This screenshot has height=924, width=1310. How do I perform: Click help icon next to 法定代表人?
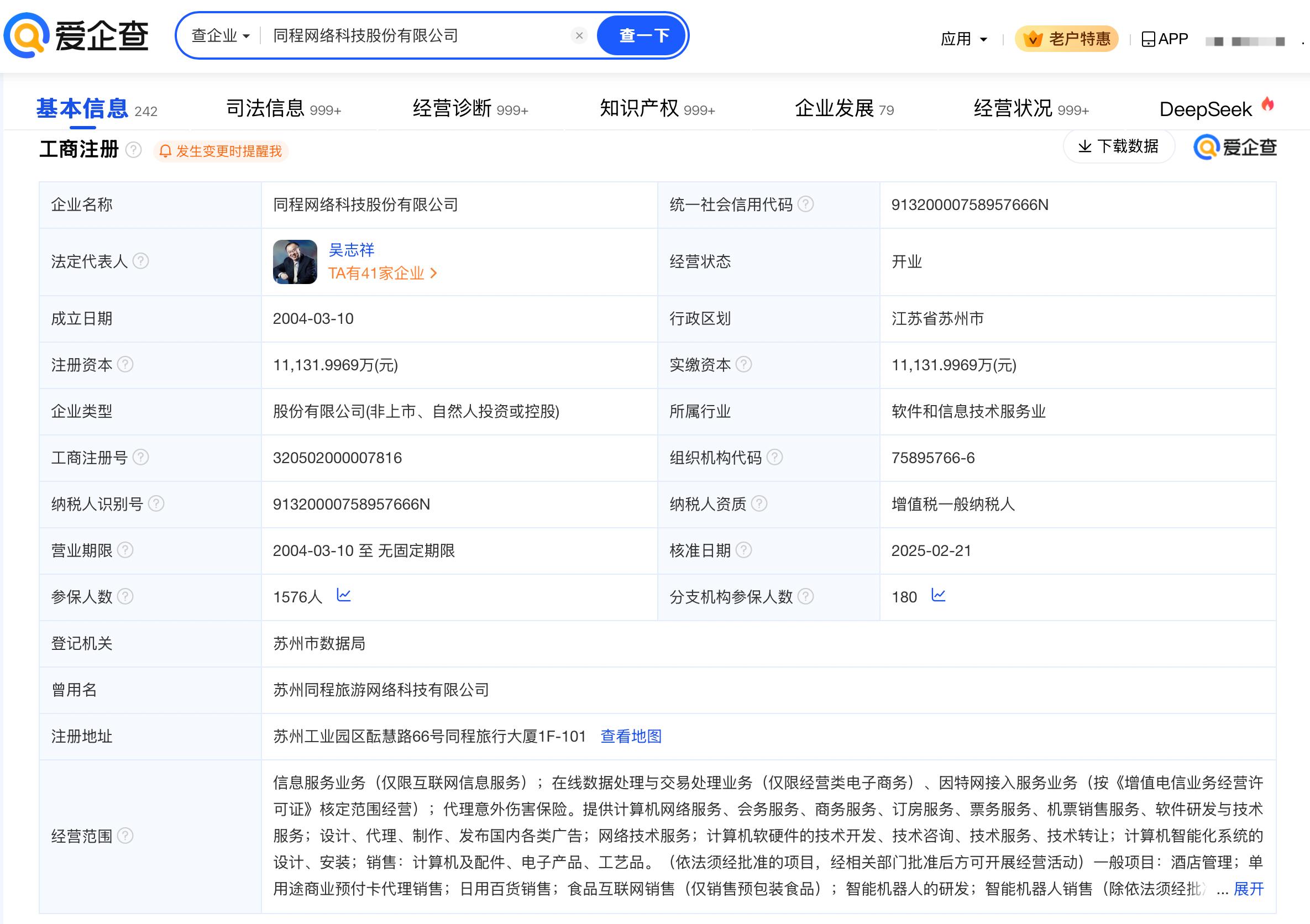click(x=140, y=261)
